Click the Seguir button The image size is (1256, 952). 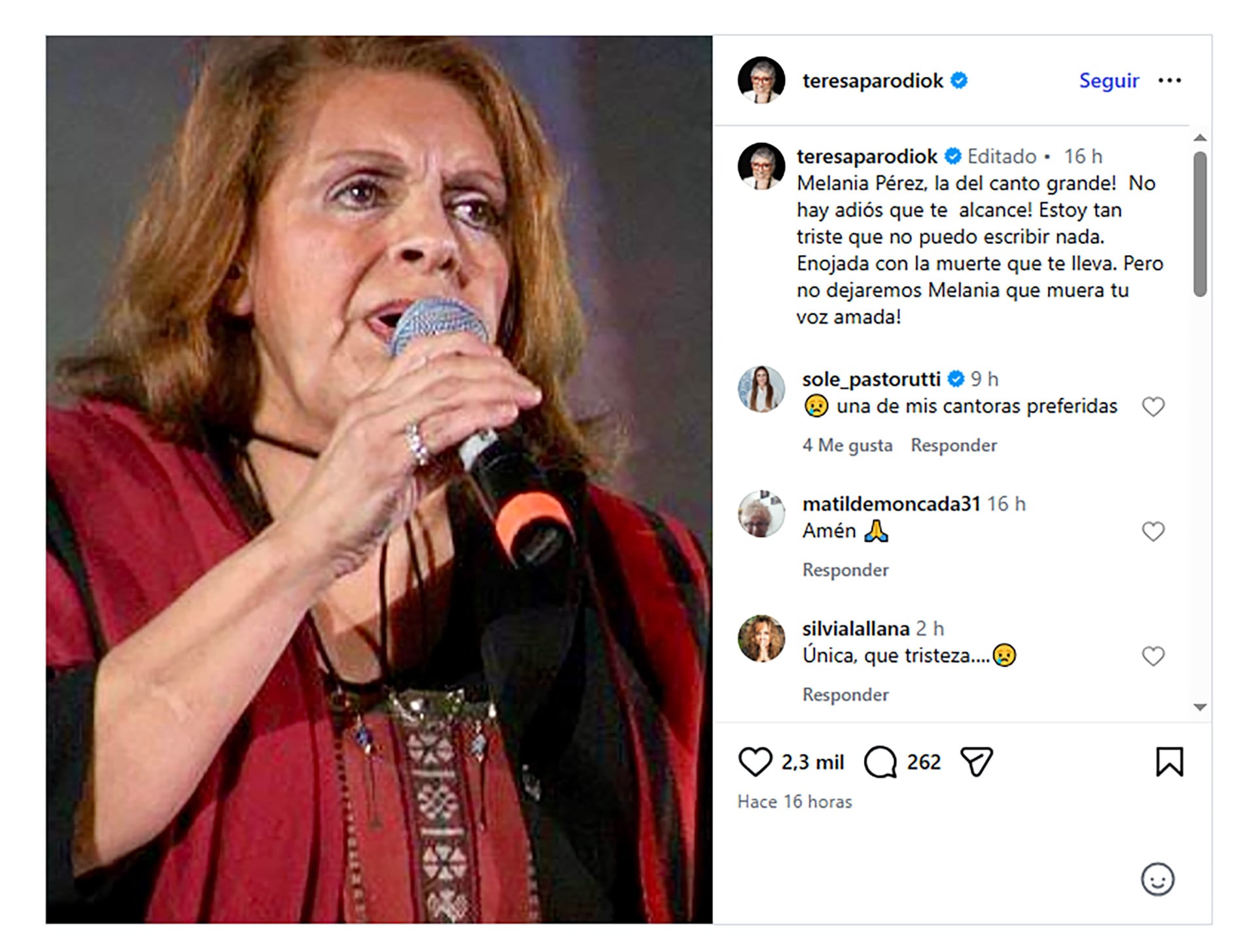point(1109,80)
